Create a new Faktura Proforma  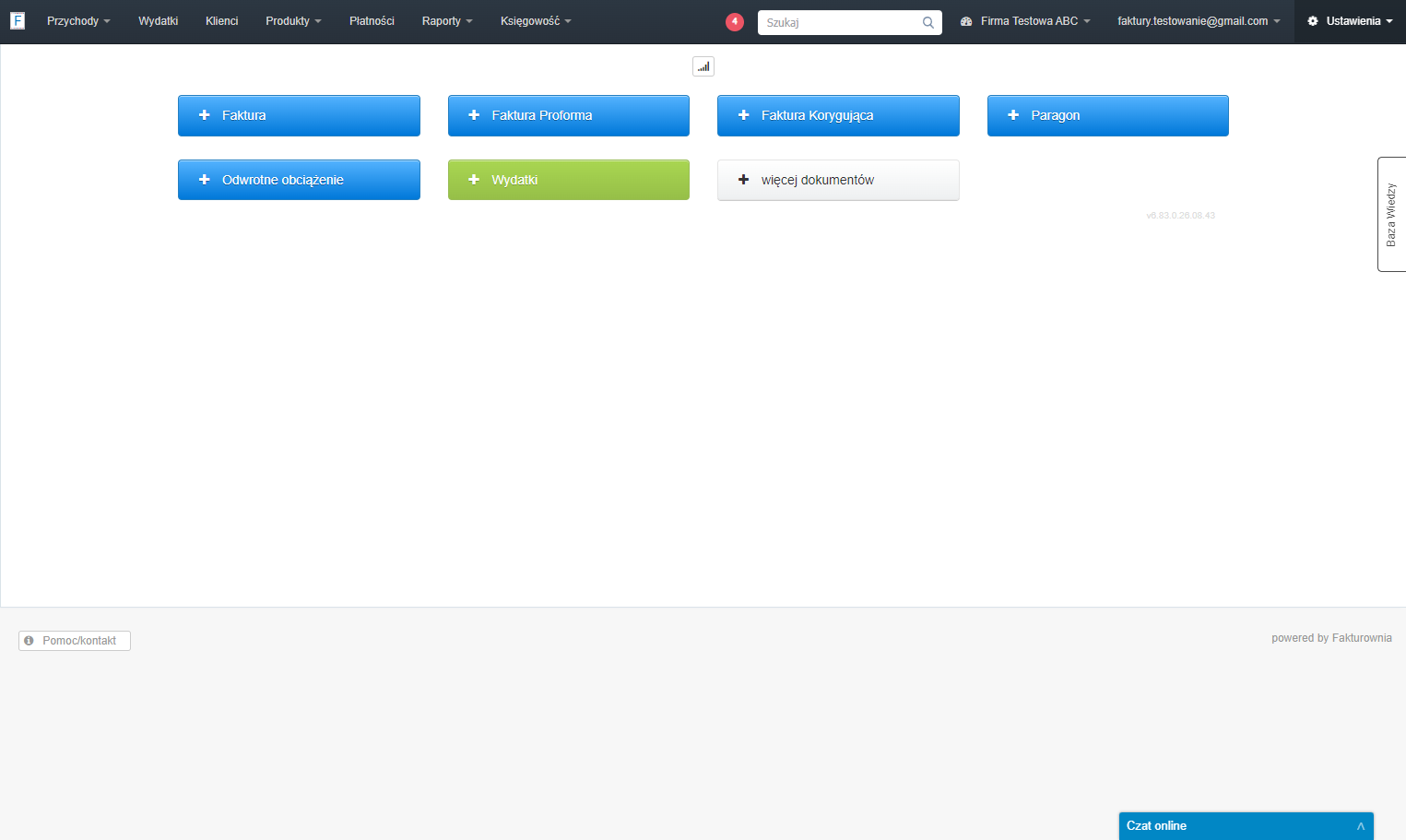569,115
